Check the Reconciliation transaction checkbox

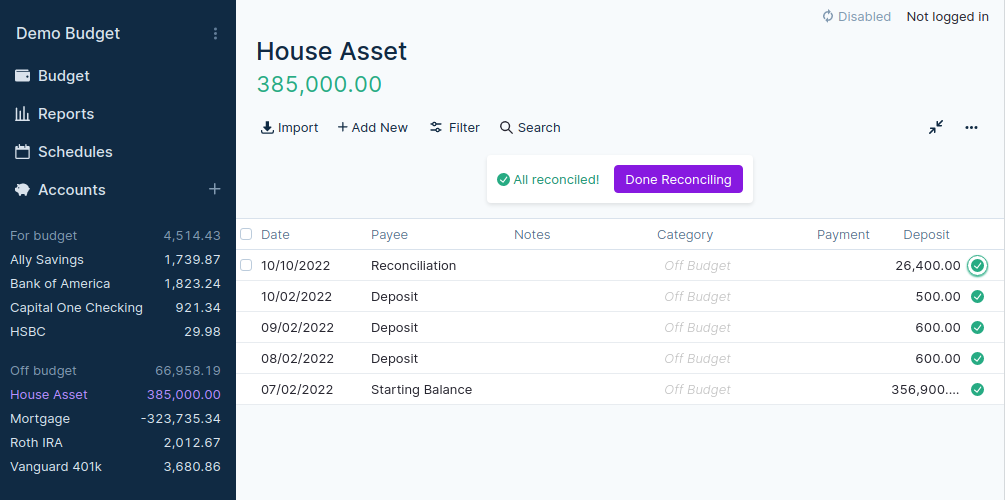point(246,265)
